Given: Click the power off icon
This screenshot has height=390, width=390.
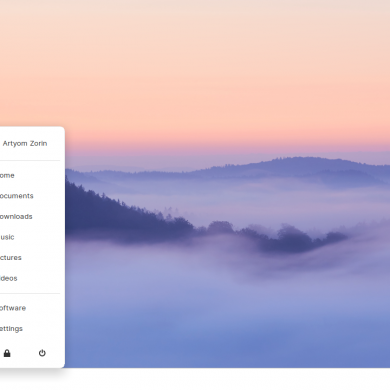Looking at the screenshot, I should click(x=42, y=353).
